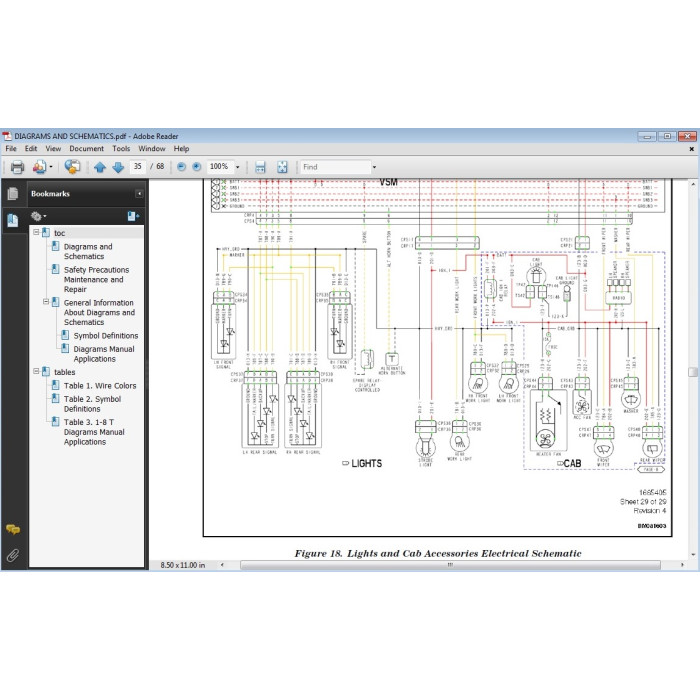The width and height of the screenshot is (700, 700).
Task: Click the 100% zoom level box
Action: 220,167
